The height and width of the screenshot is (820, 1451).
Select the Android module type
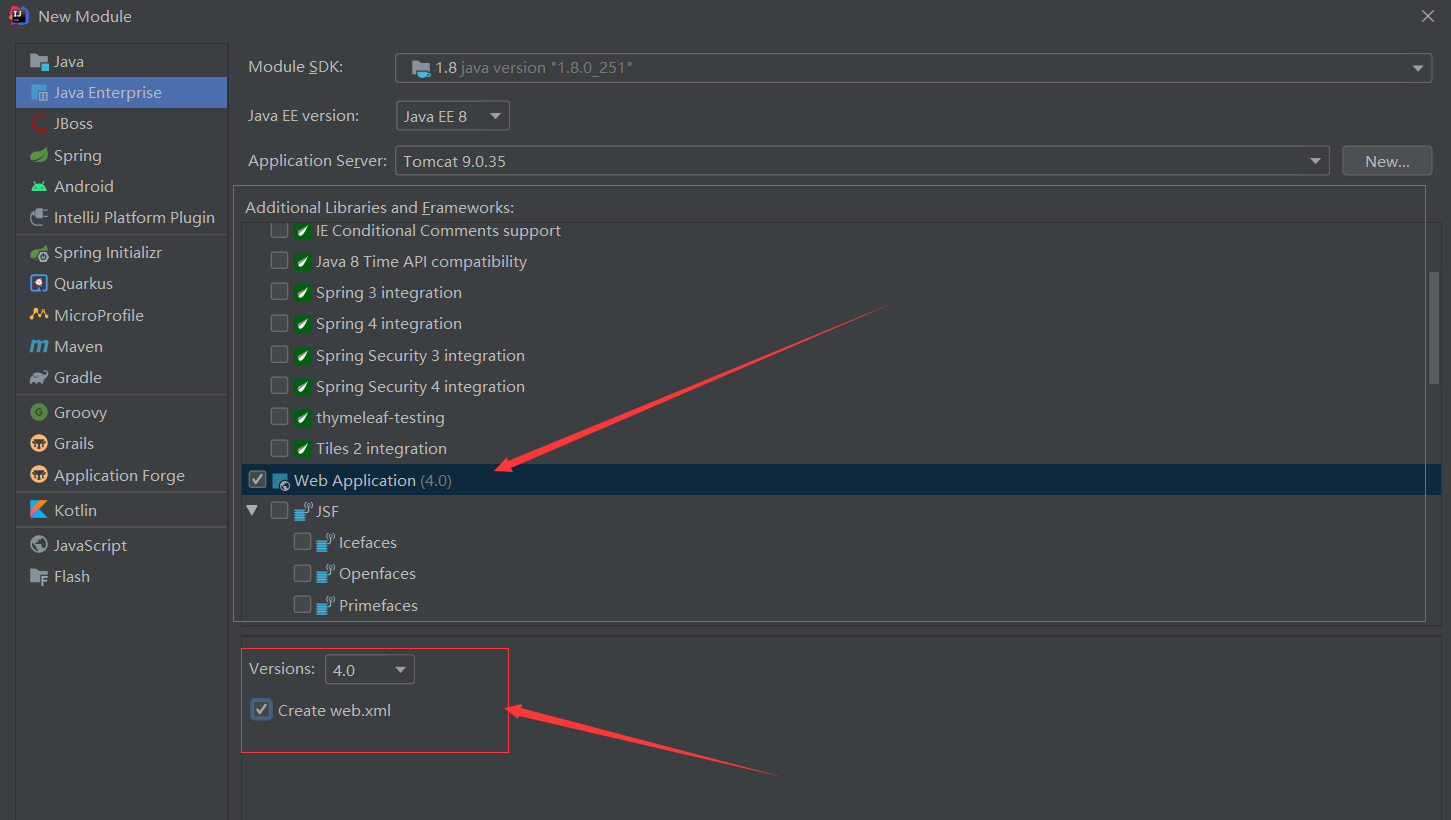(x=121, y=187)
